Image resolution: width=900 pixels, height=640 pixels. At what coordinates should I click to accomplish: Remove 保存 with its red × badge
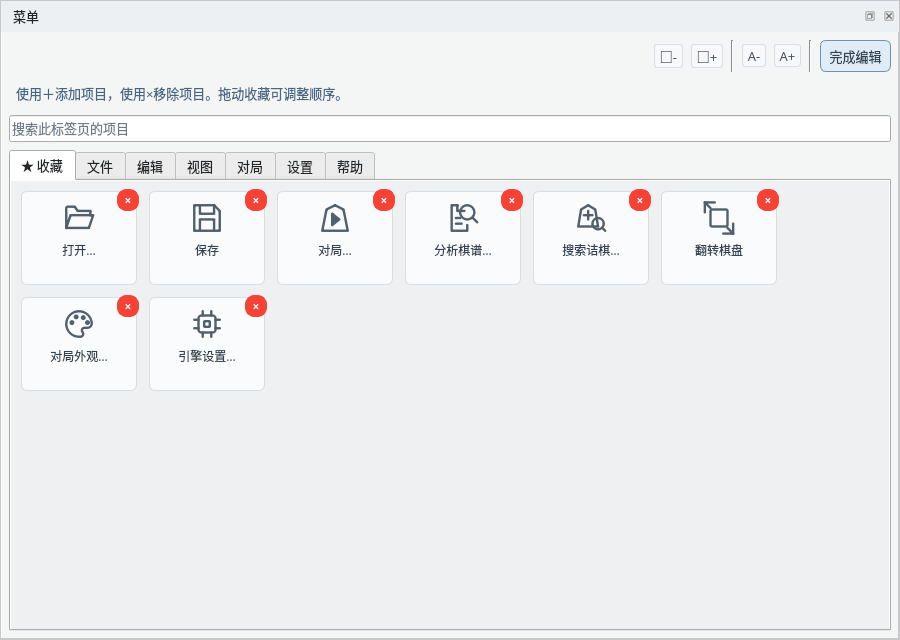click(x=256, y=200)
